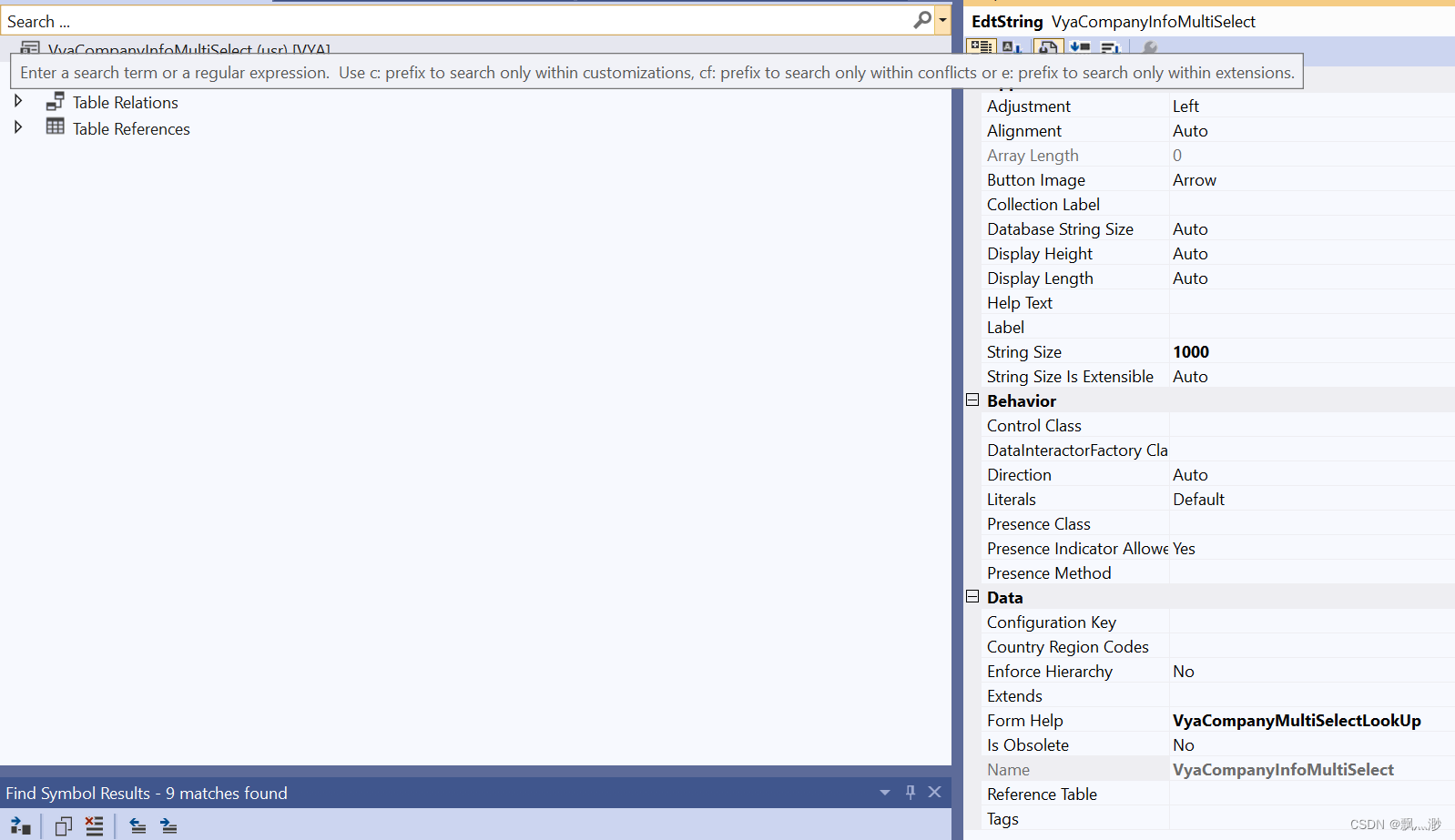This screenshot has height=840, width=1455.
Task: Select the Array Length property
Action: (1219, 156)
